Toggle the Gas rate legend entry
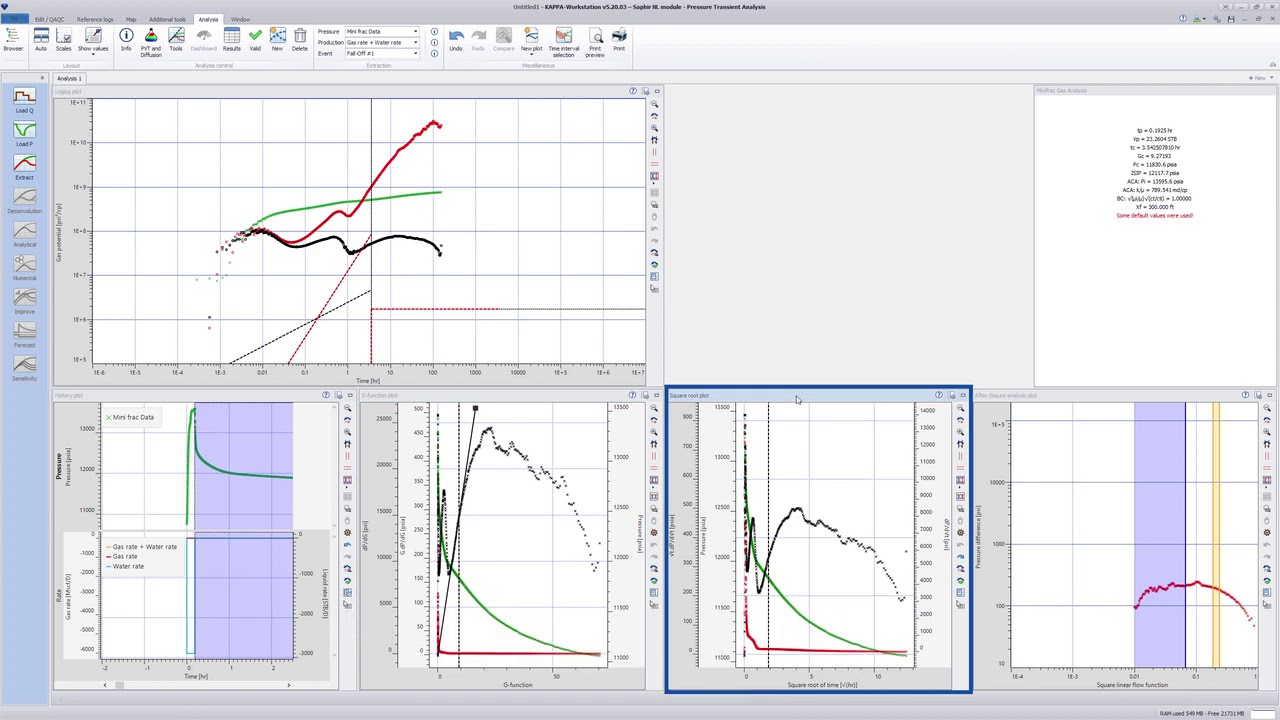1280x720 pixels. point(123,557)
